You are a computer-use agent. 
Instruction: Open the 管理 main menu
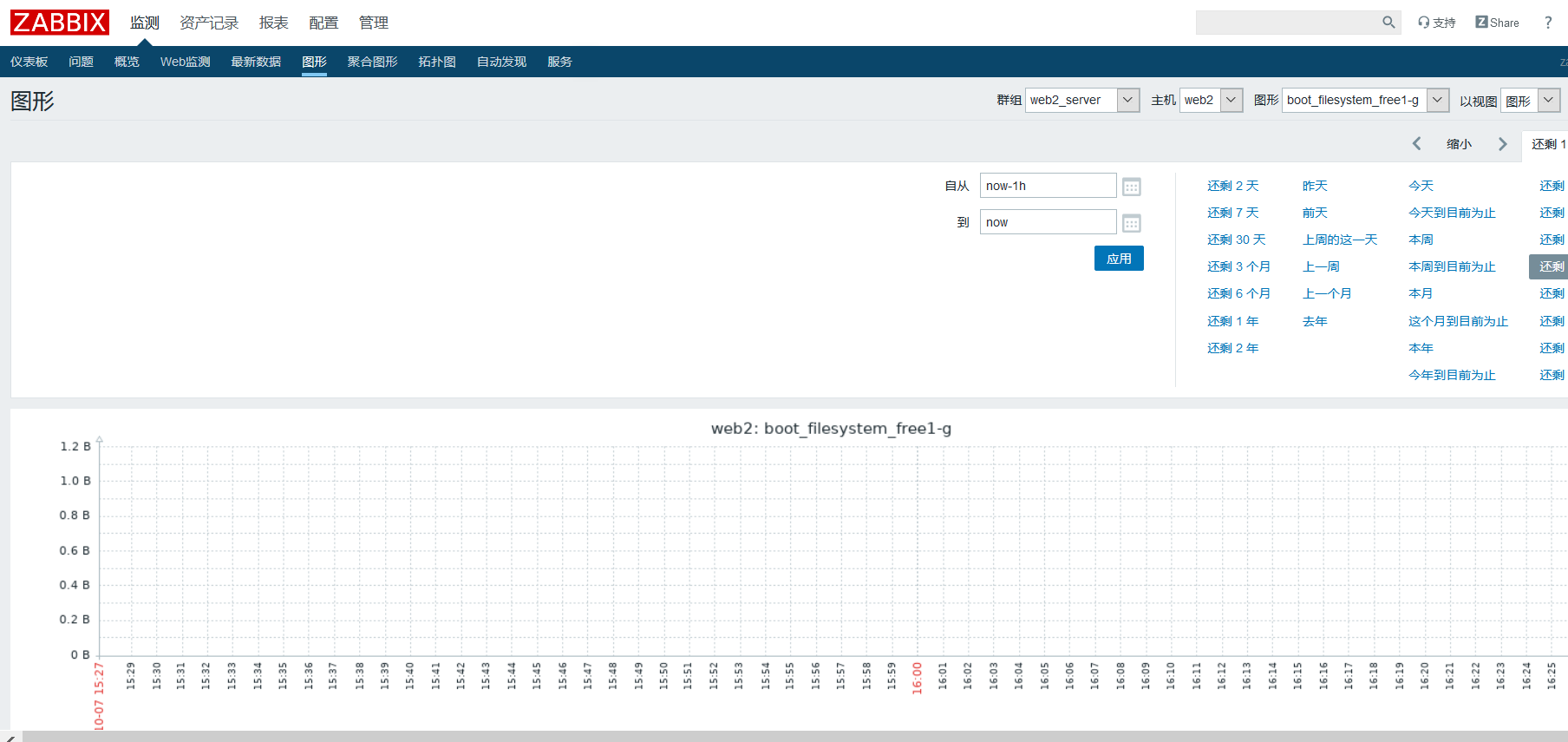tap(374, 23)
